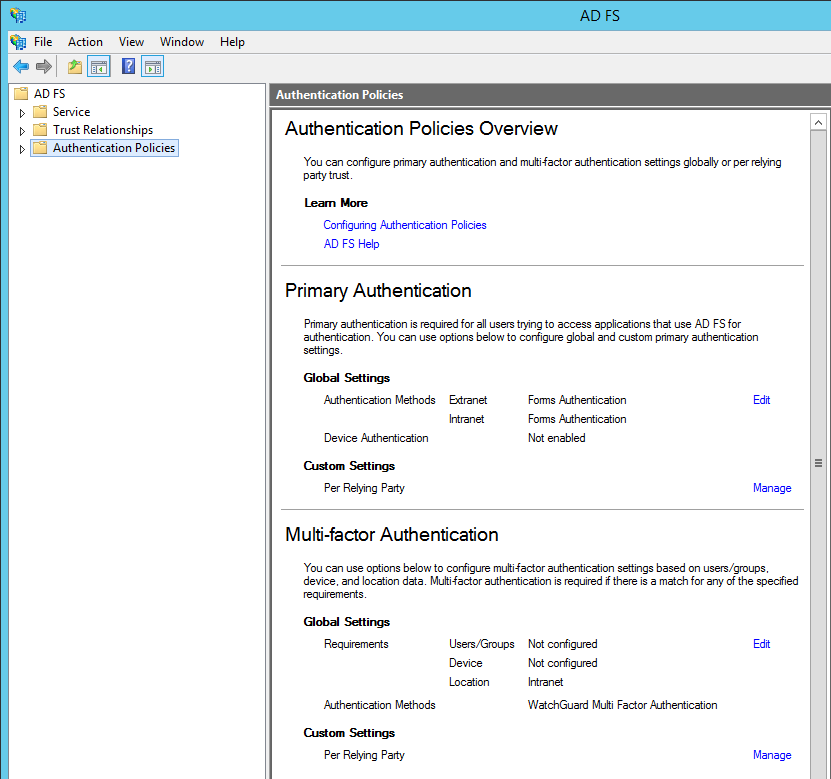The width and height of the screenshot is (831, 779).
Task: Click the AD FS icon in menu bar
Action: tap(18, 42)
